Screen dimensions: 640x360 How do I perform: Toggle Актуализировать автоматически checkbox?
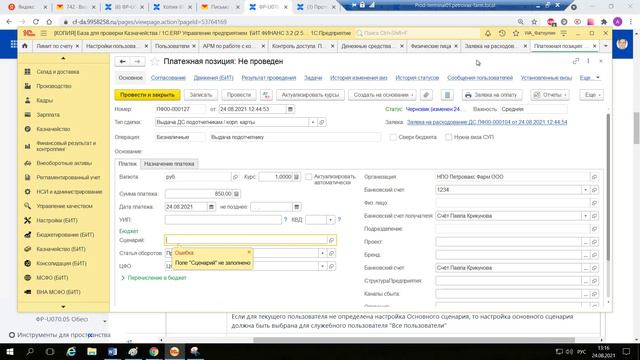coord(309,177)
